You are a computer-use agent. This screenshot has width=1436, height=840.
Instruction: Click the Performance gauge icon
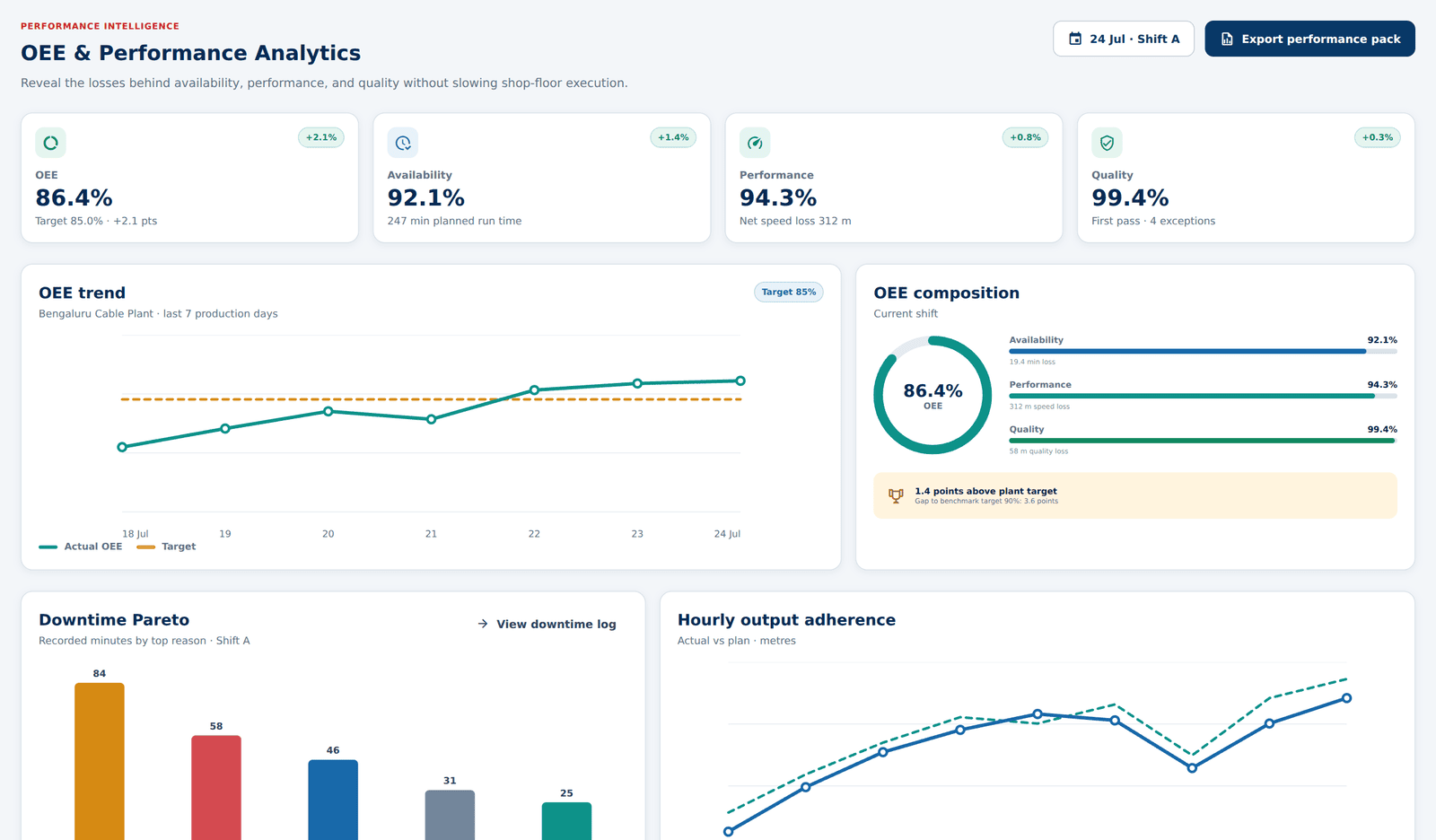coord(755,143)
